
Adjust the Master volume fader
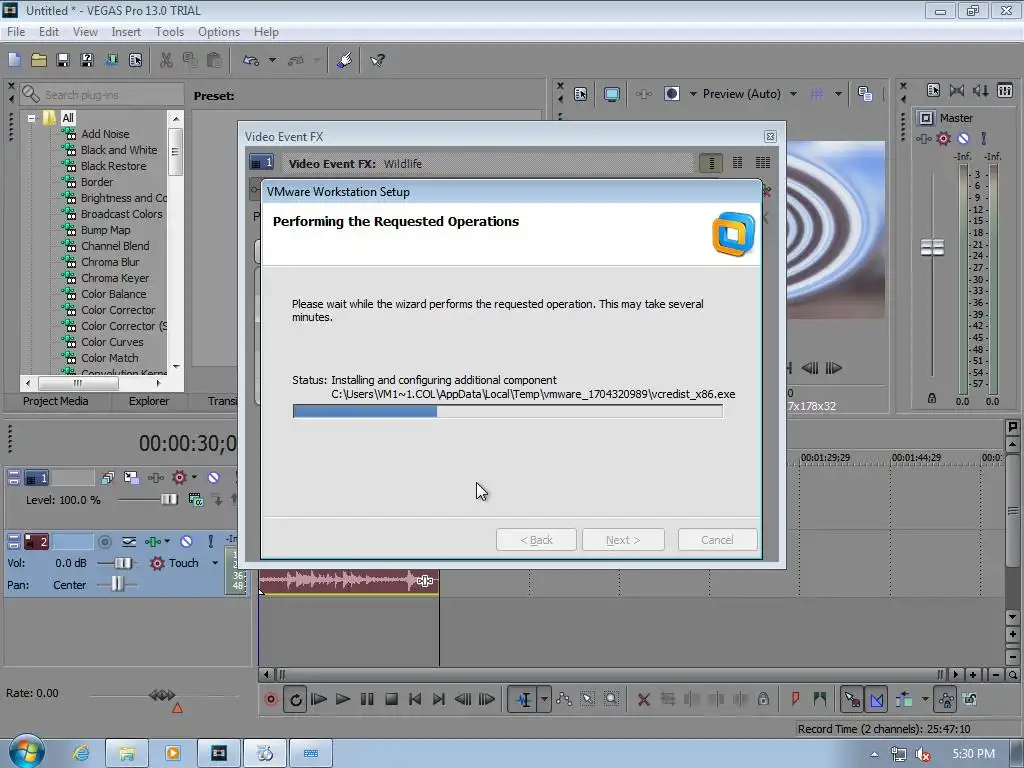click(x=932, y=248)
